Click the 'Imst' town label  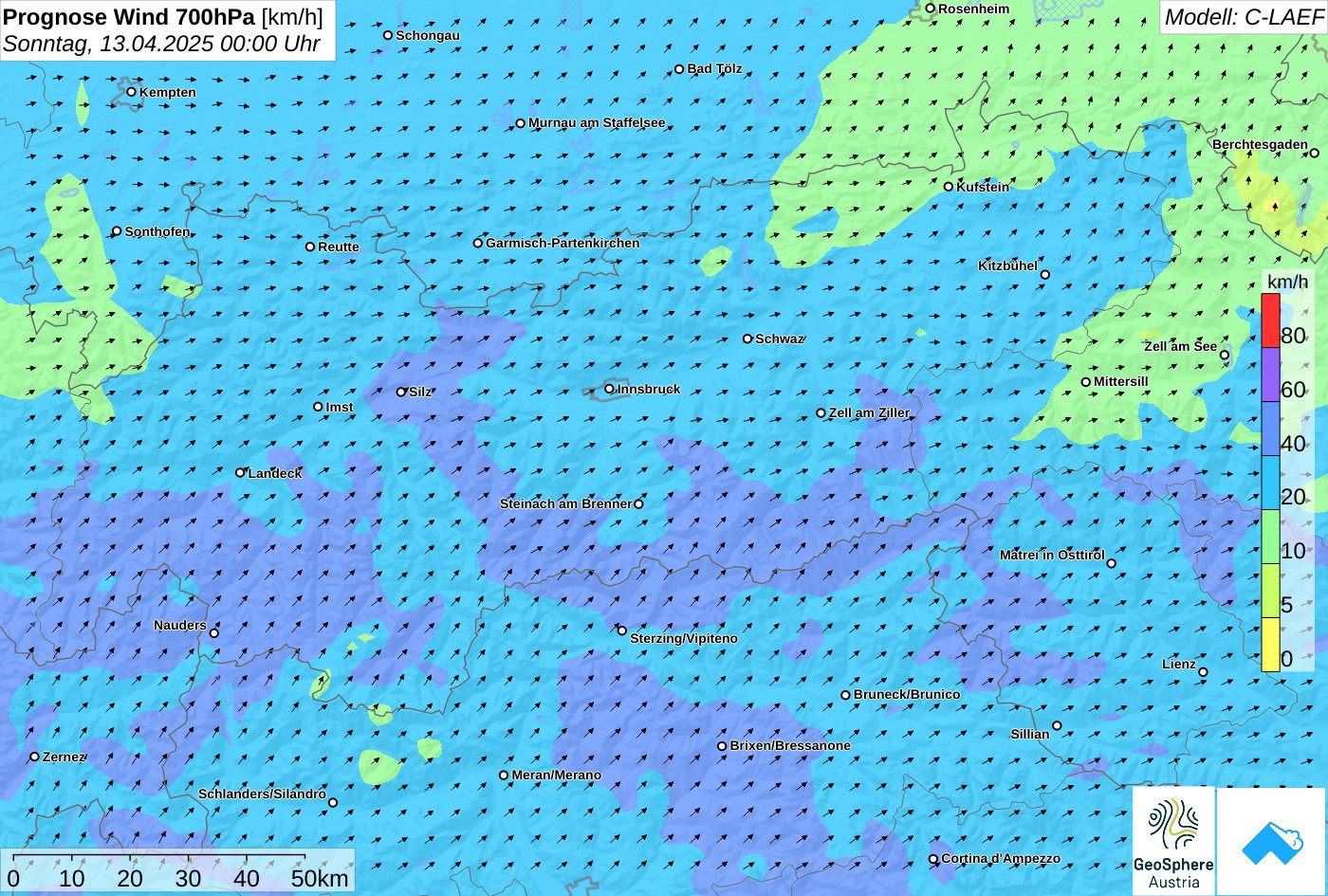[x=340, y=408]
